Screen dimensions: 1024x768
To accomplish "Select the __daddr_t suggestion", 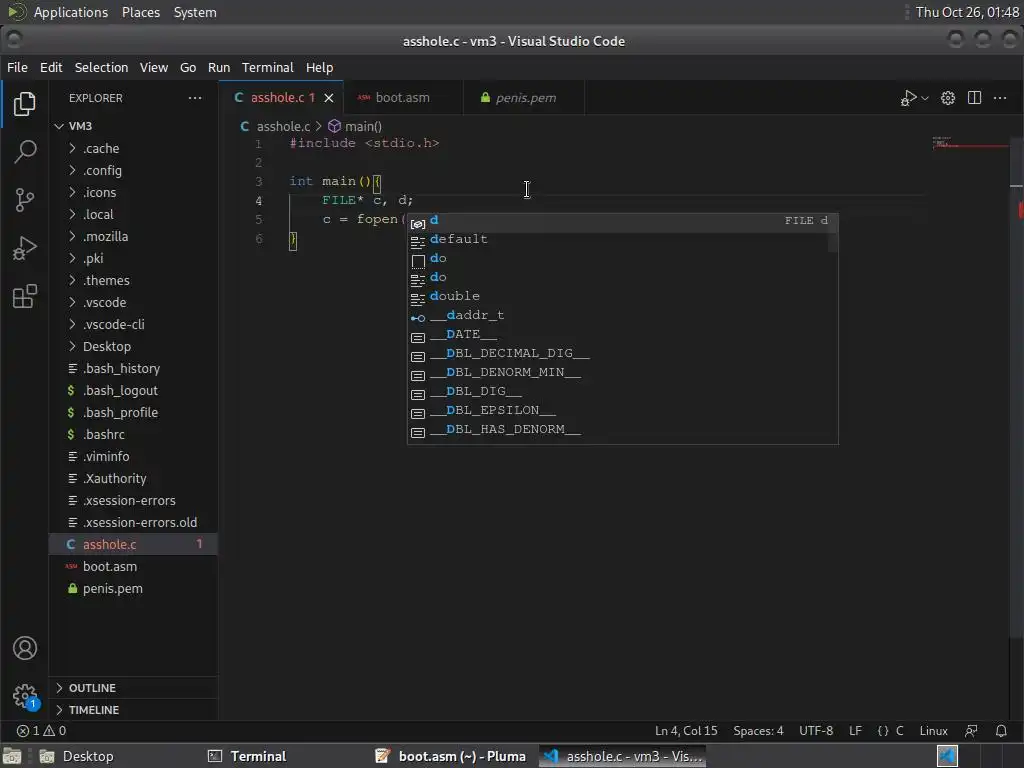I will [622, 315].
